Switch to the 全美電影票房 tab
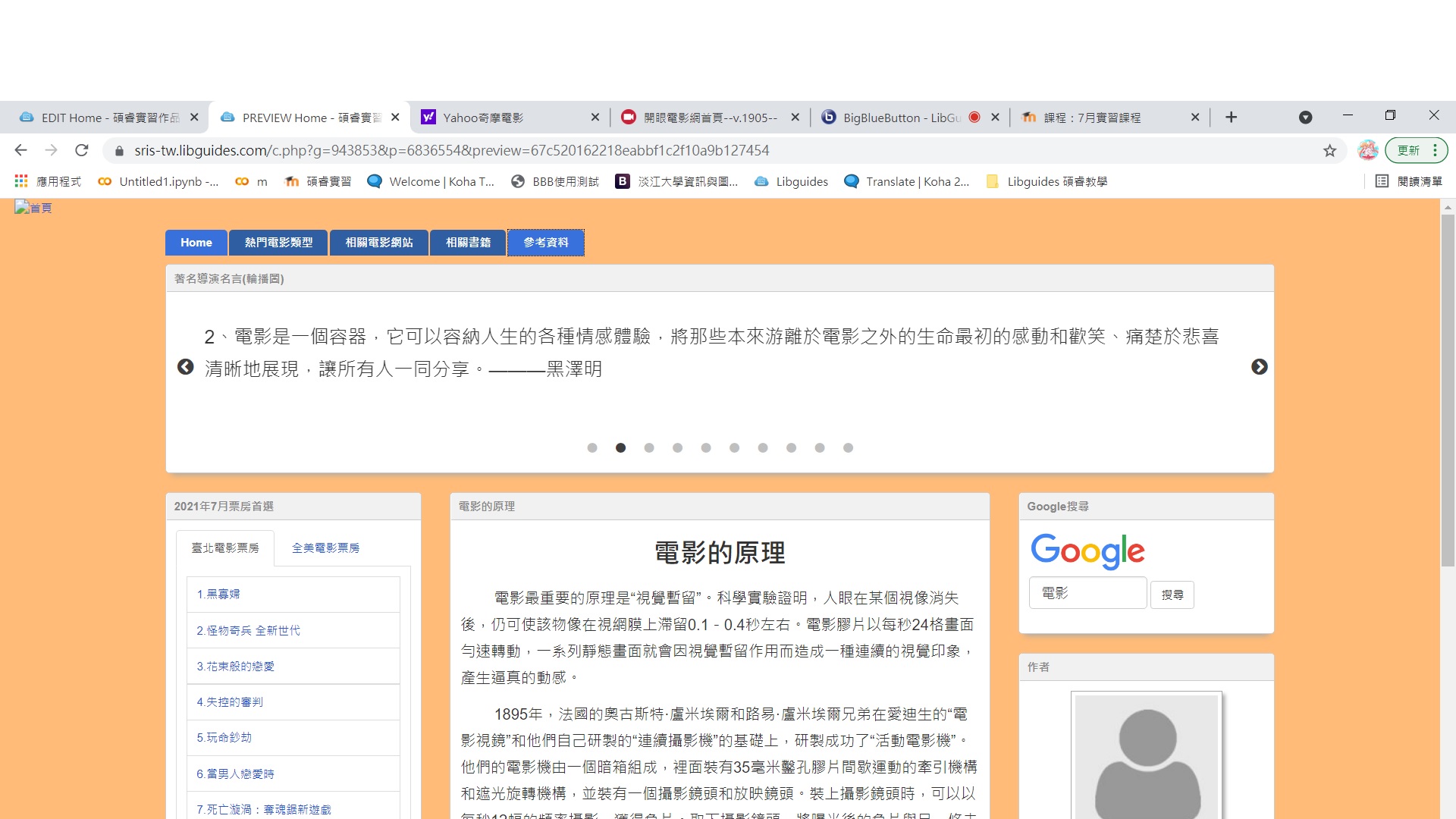 (x=325, y=548)
